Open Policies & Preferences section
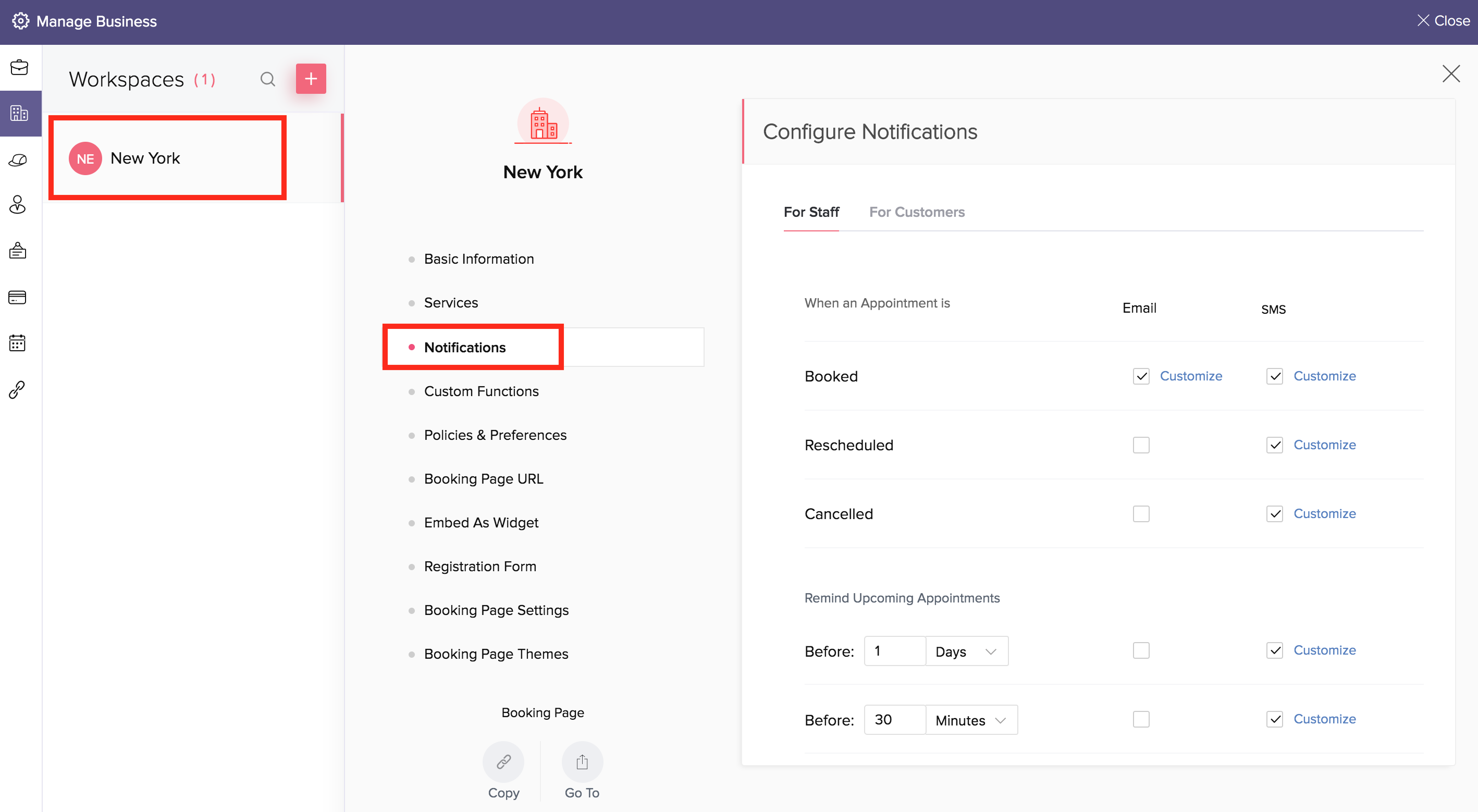 coord(495,435)
